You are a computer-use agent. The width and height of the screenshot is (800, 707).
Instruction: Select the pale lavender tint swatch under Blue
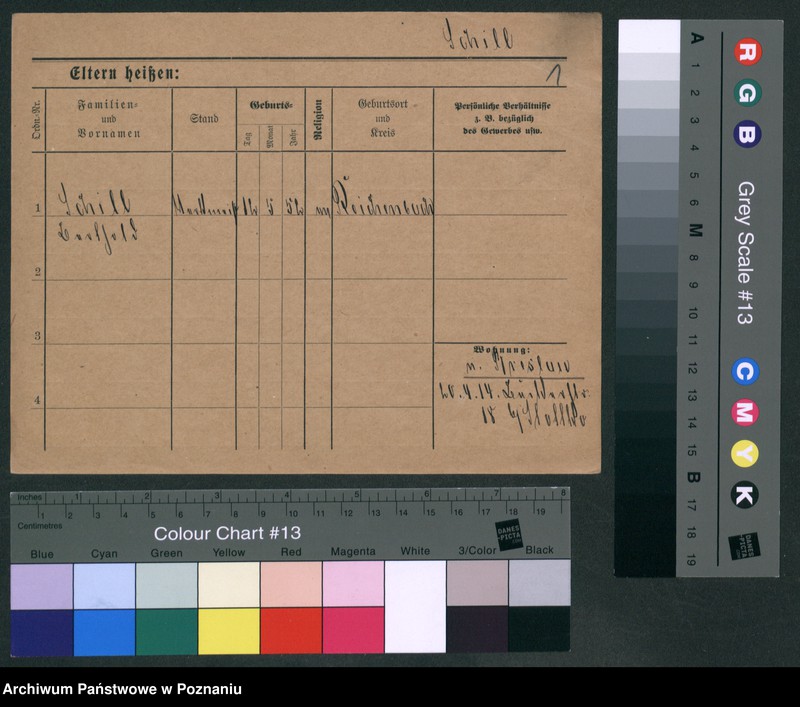coord(42,587)
